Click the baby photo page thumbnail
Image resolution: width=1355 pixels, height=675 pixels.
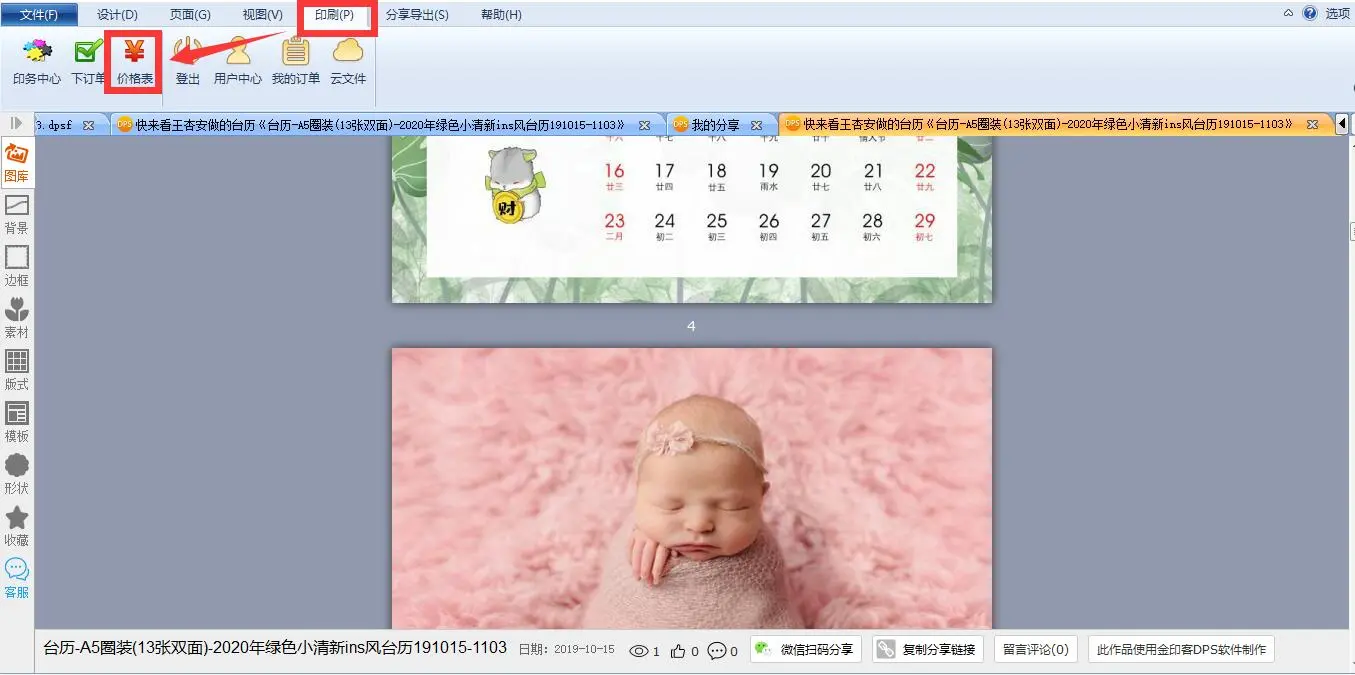point(692,488)
